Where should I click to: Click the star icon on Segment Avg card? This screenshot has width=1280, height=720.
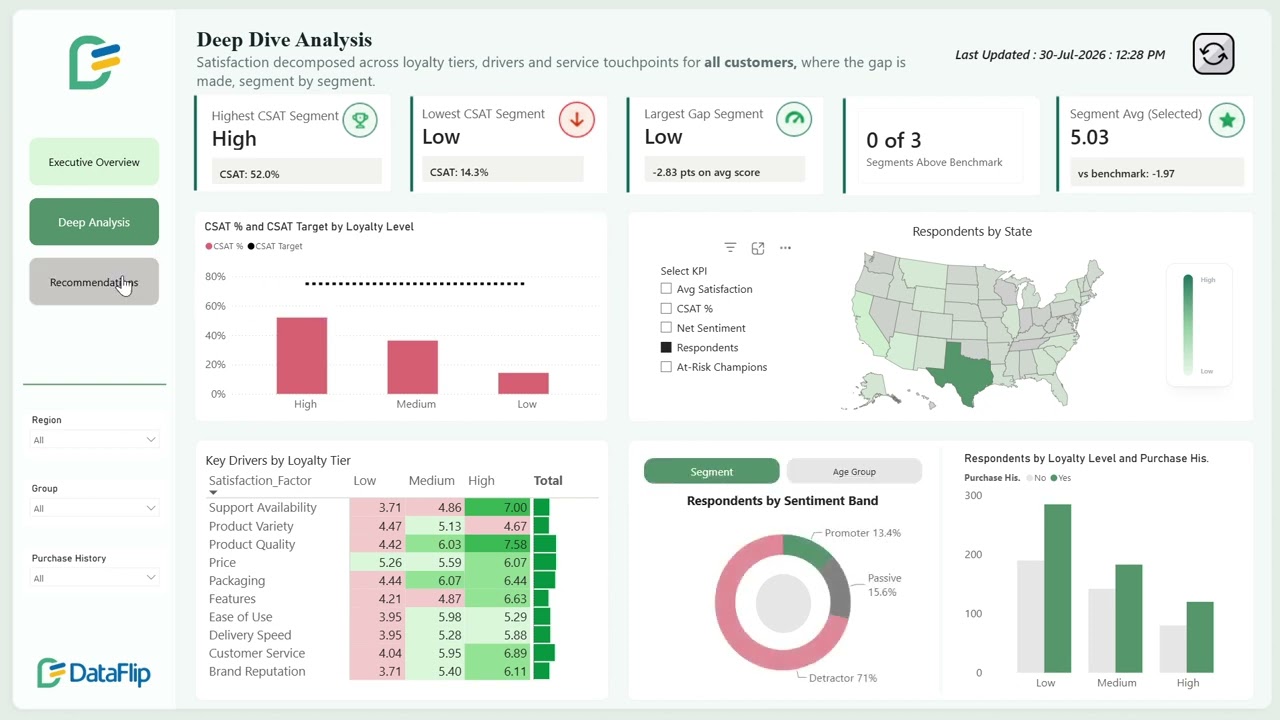click(x=1226, y=121)
